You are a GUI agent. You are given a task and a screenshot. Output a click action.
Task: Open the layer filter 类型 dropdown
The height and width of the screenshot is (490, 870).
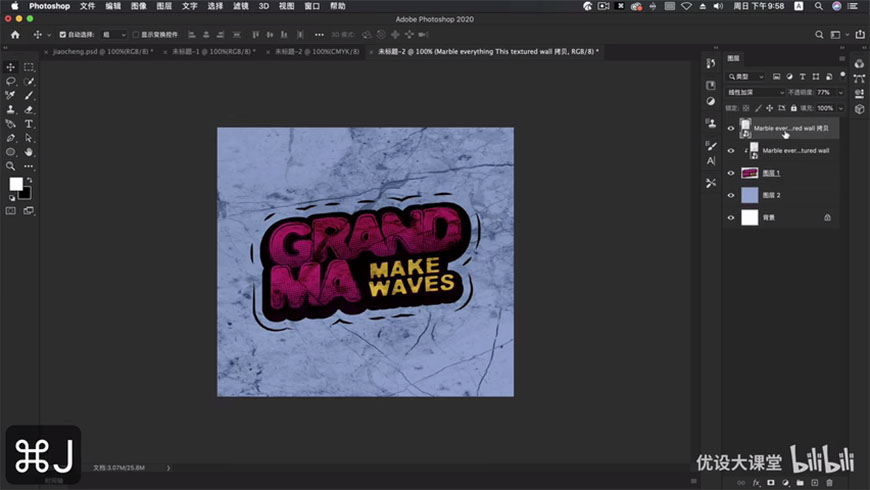(748, 76)
